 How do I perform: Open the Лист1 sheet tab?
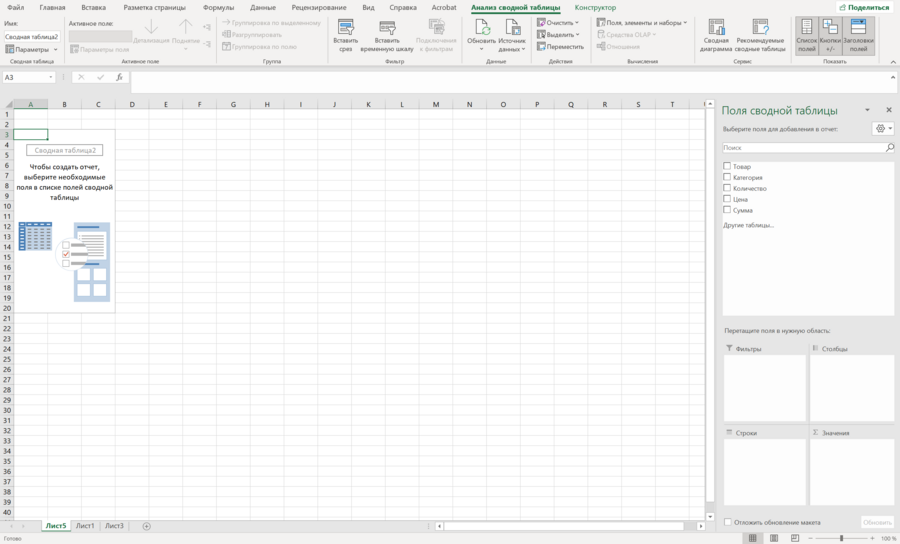[x=85, y=526]
